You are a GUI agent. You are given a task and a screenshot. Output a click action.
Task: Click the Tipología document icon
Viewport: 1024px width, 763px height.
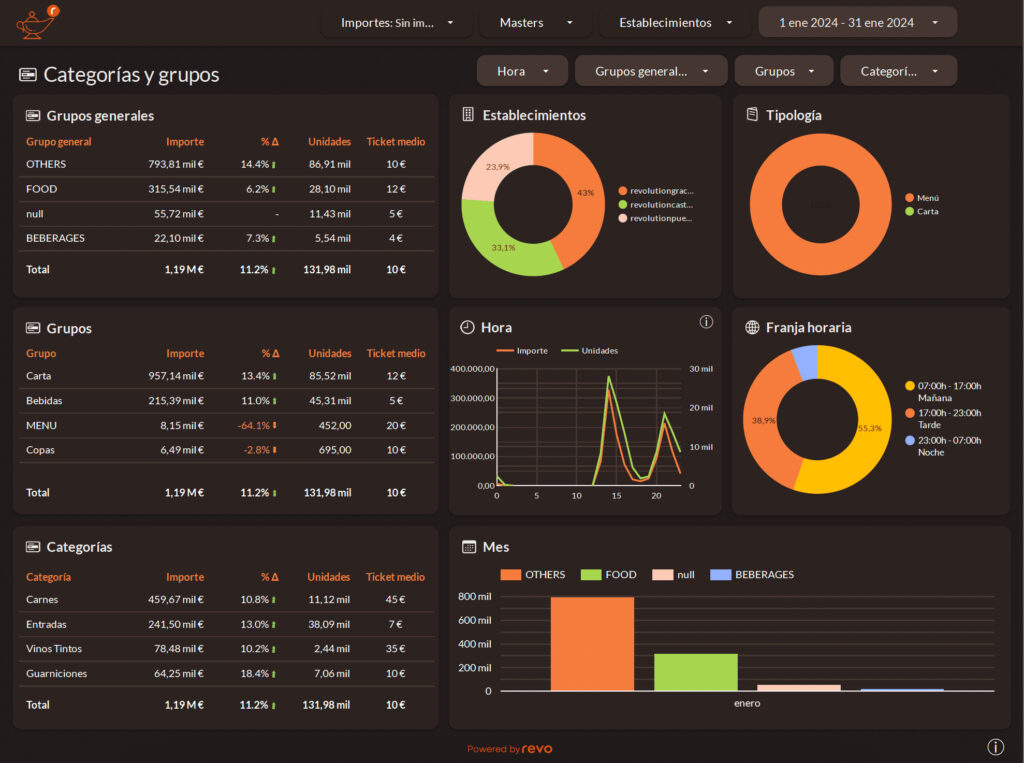[x=752, y=114]
